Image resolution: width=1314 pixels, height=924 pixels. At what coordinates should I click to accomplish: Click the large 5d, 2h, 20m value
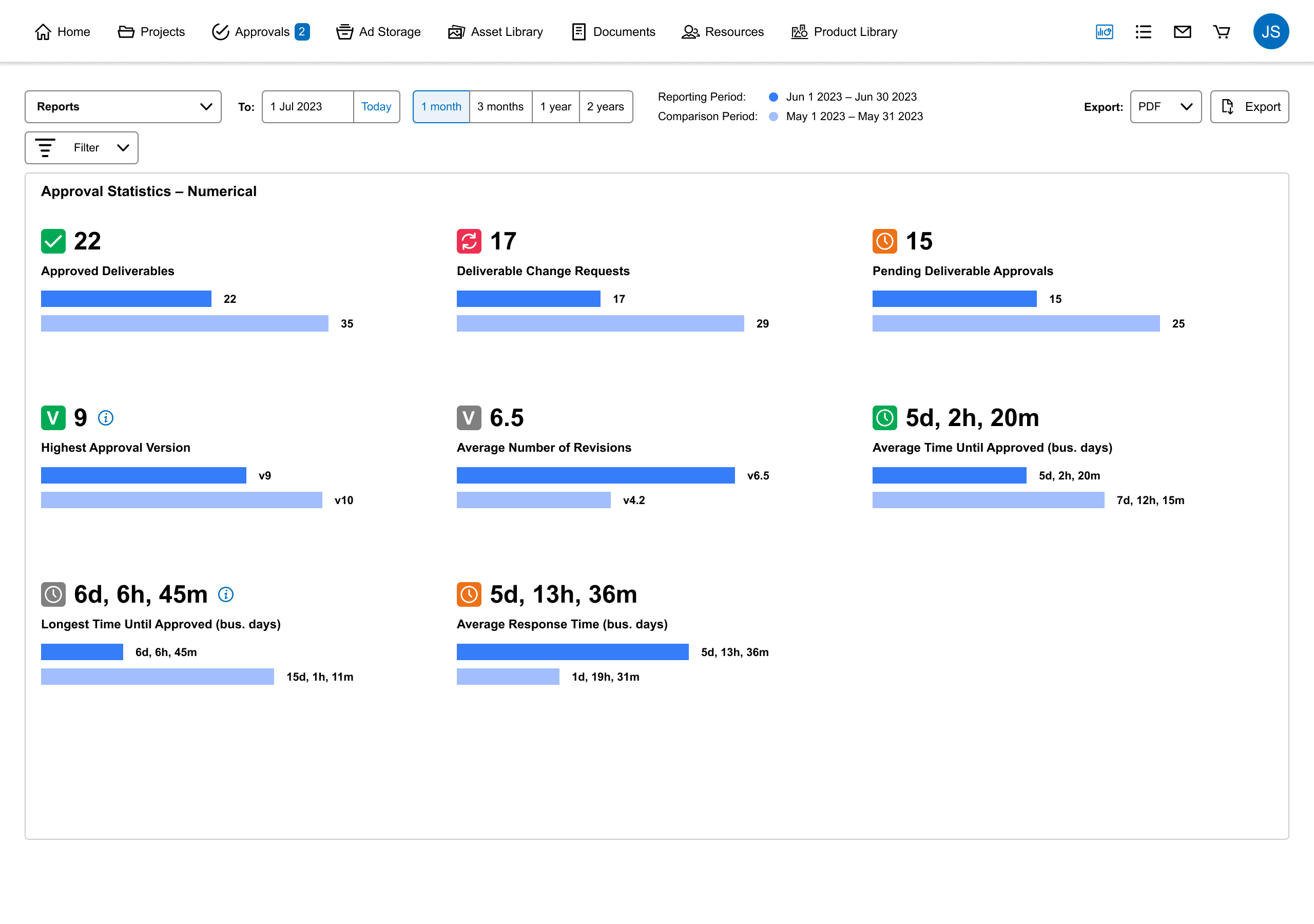coord(972,418)
